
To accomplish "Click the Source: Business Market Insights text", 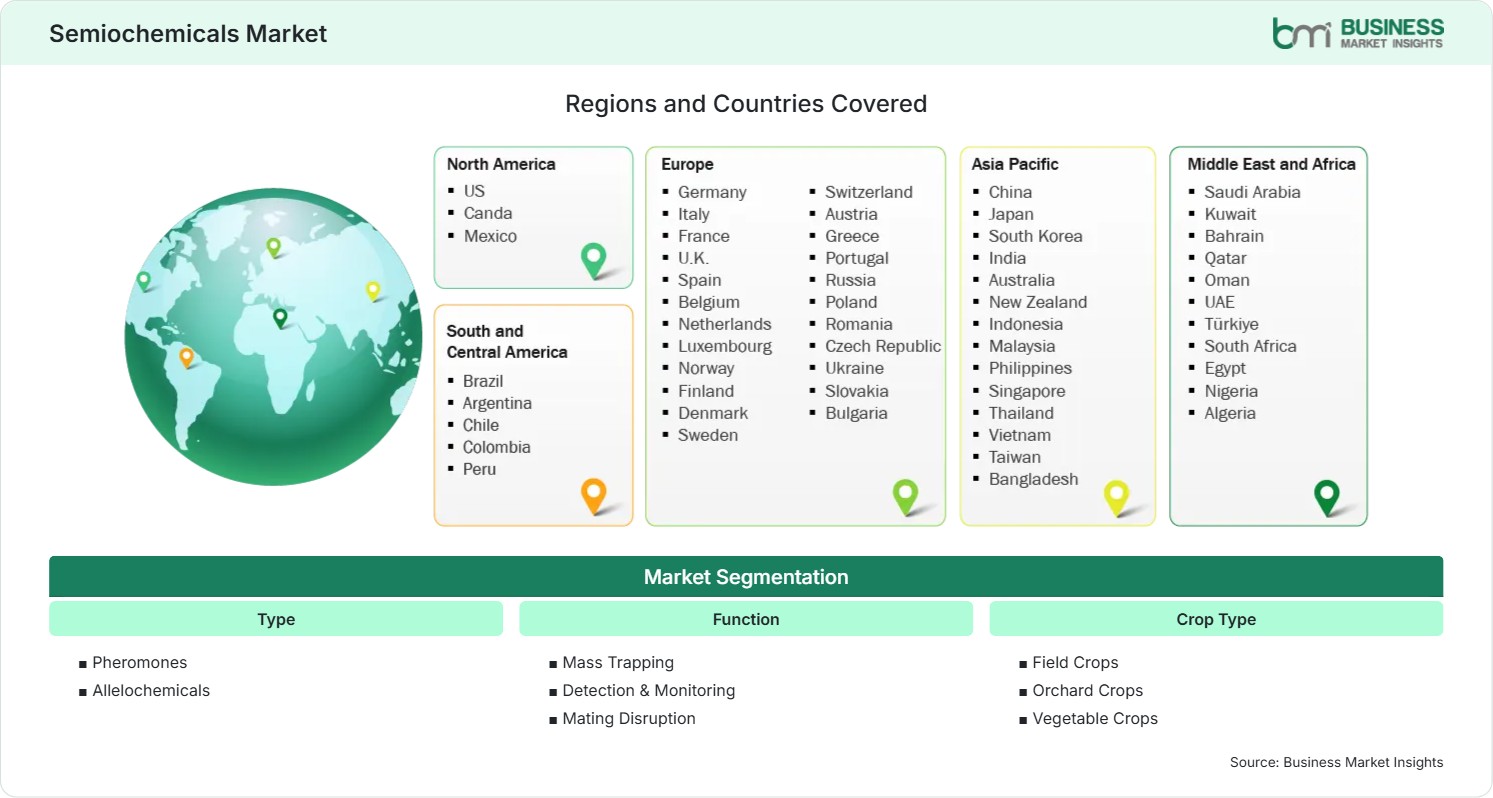I will 1337,762.
